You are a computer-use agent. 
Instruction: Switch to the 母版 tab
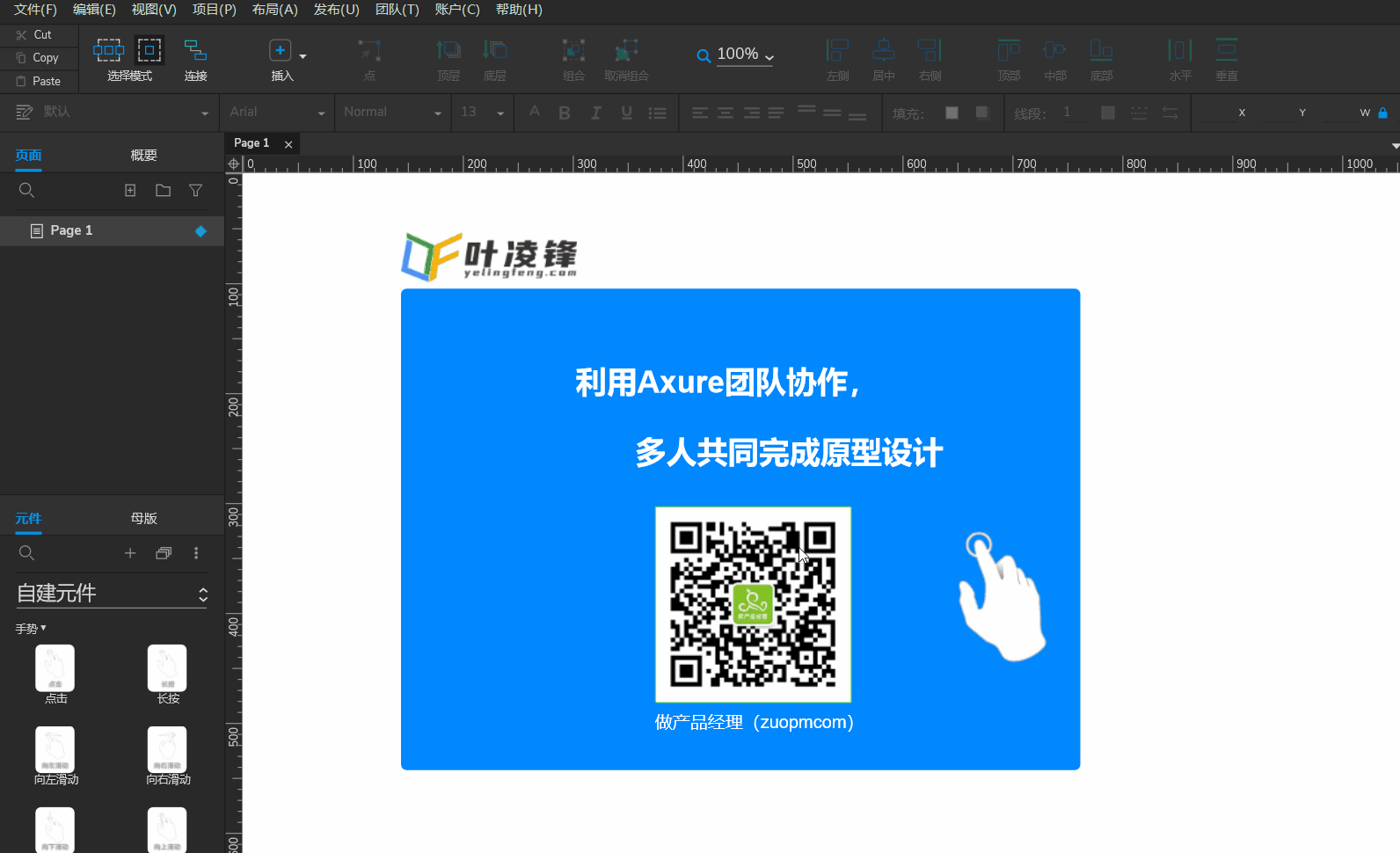144,519
